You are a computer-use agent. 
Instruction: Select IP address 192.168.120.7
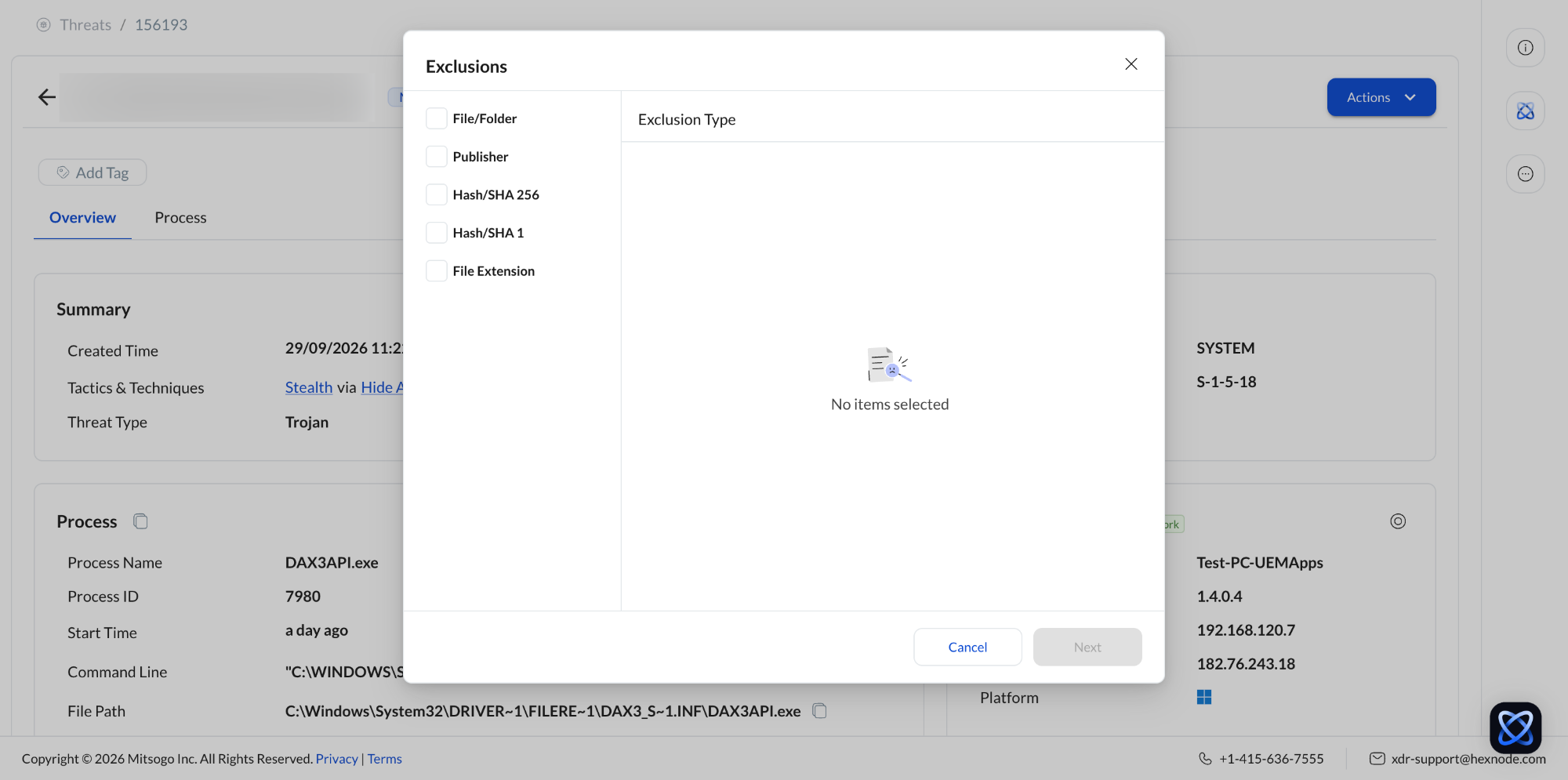pos(1246,630)
